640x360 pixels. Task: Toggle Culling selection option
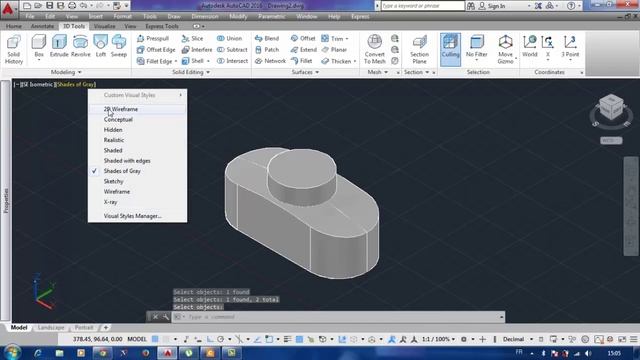450,49
